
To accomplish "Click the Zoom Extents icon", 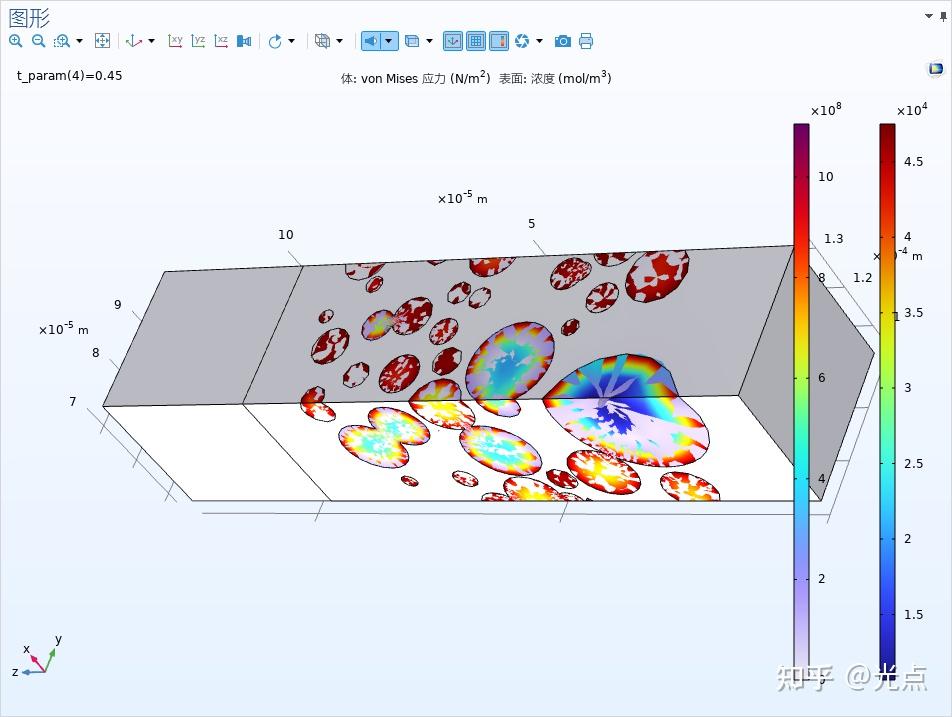I will coord(102,41).
